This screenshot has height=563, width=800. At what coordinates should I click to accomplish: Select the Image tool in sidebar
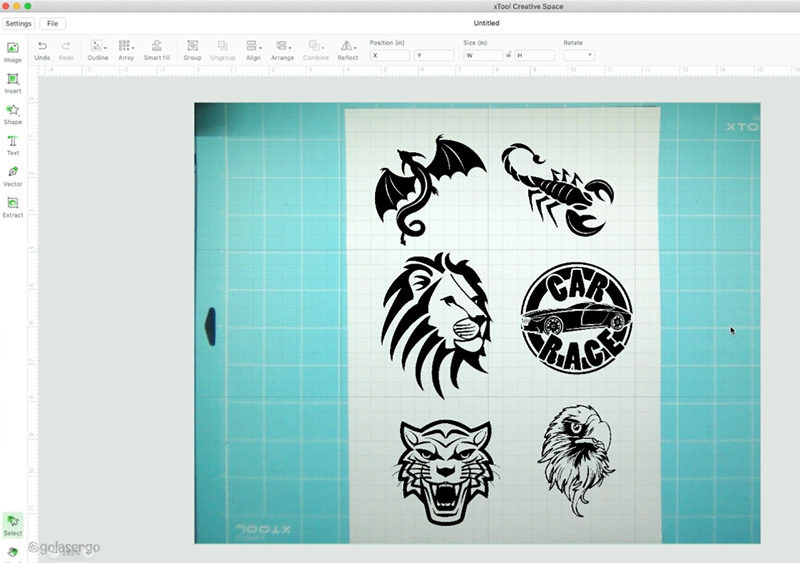(x=13, y=49)
